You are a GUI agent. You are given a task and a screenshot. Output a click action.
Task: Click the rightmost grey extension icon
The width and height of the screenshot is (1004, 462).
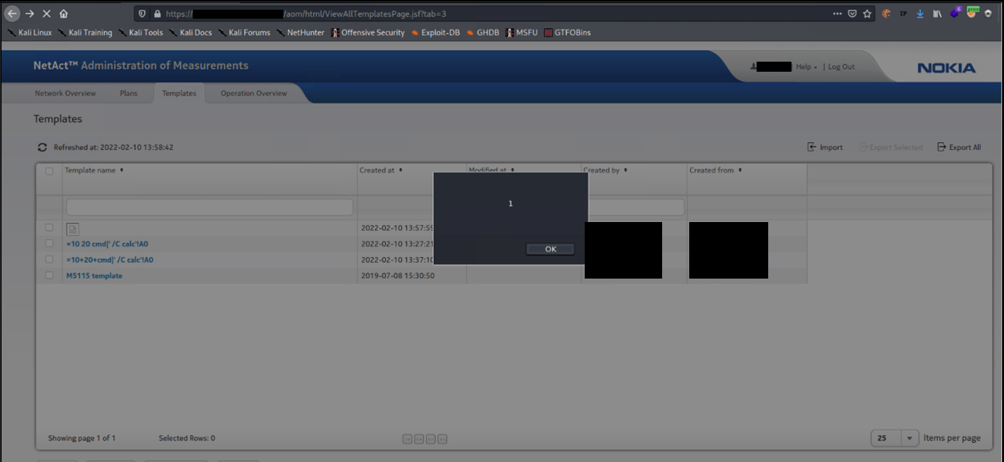point(988,13)
